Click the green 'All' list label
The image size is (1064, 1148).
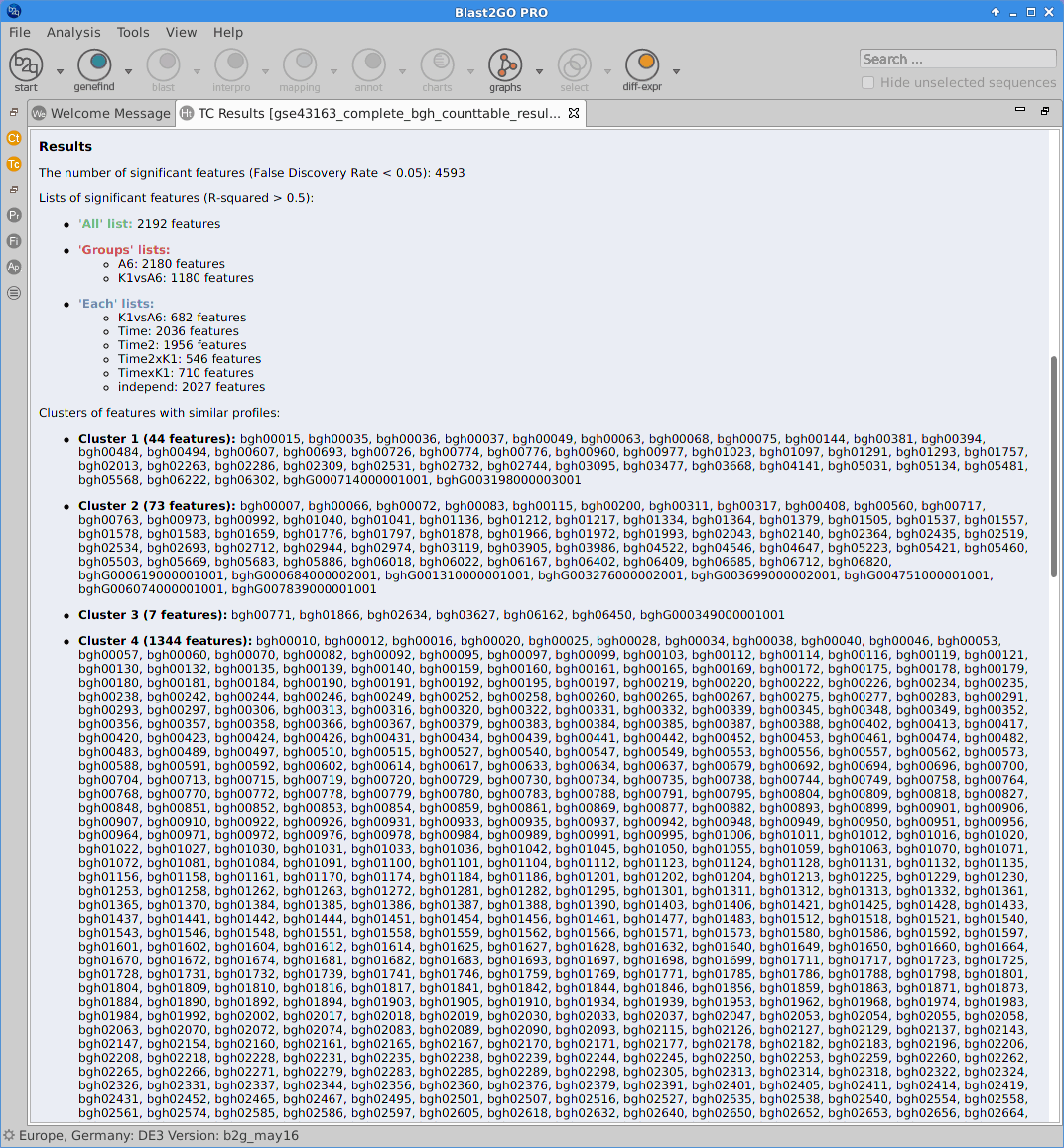[105, 224]
